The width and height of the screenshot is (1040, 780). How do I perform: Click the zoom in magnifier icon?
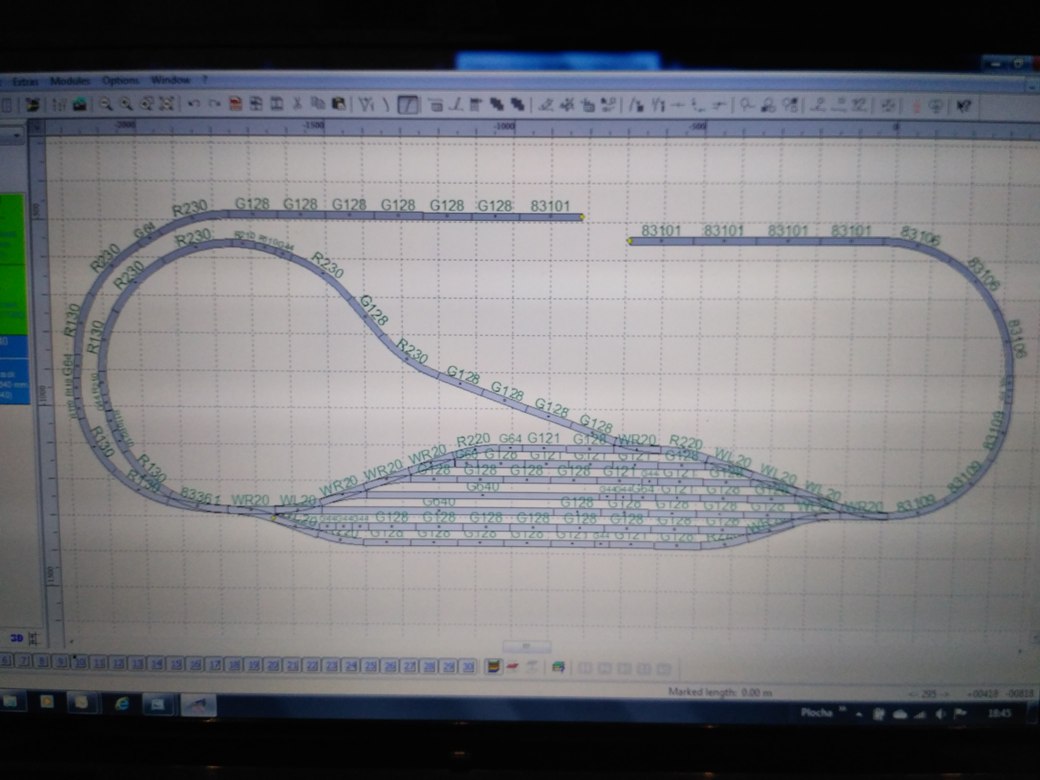click(x=107, y=103)
